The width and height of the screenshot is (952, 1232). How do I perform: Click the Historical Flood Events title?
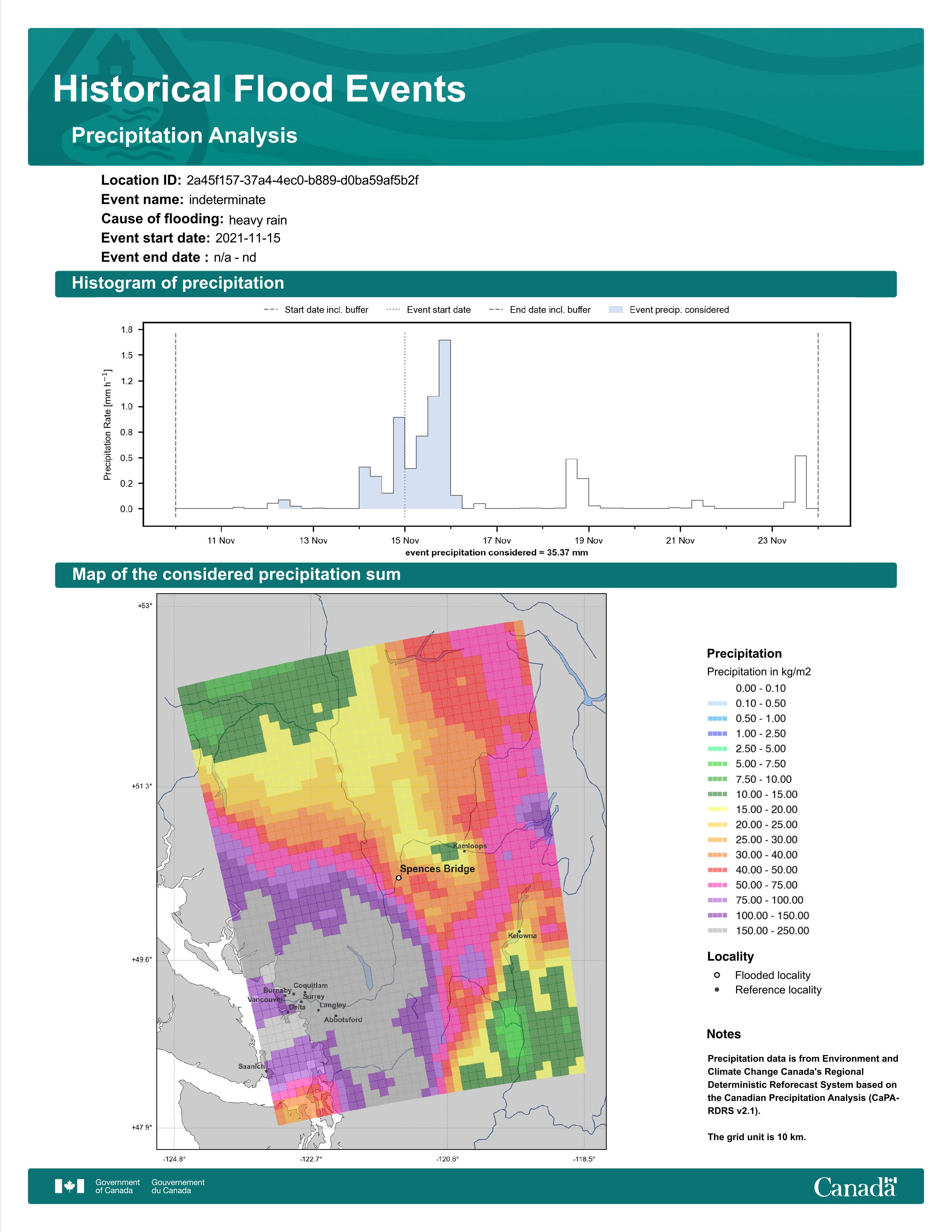pos(259,89)
